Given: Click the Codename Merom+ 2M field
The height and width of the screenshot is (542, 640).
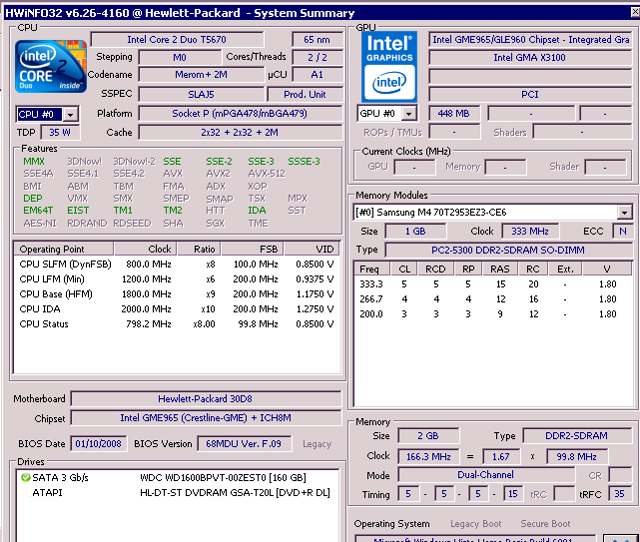Looking at the screenshot, I should pyautogui.click(x=201, y=75).
